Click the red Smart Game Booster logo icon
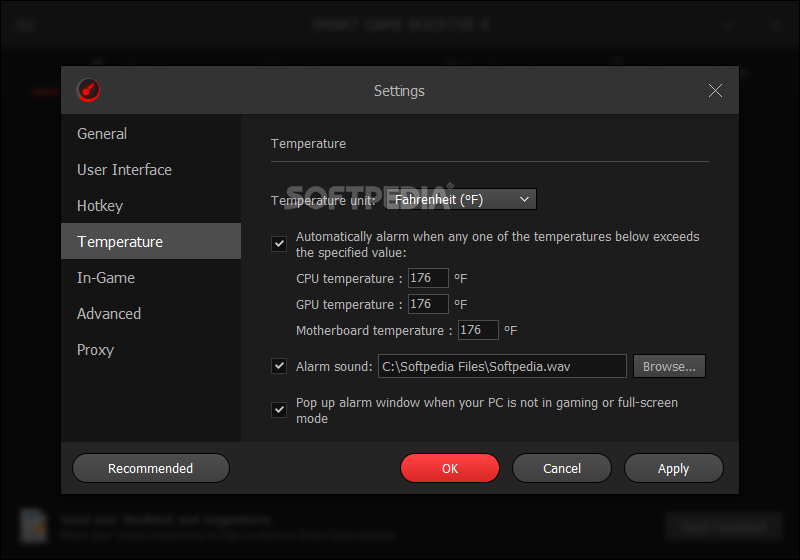The image size is (800, 560). coord(88,90)
